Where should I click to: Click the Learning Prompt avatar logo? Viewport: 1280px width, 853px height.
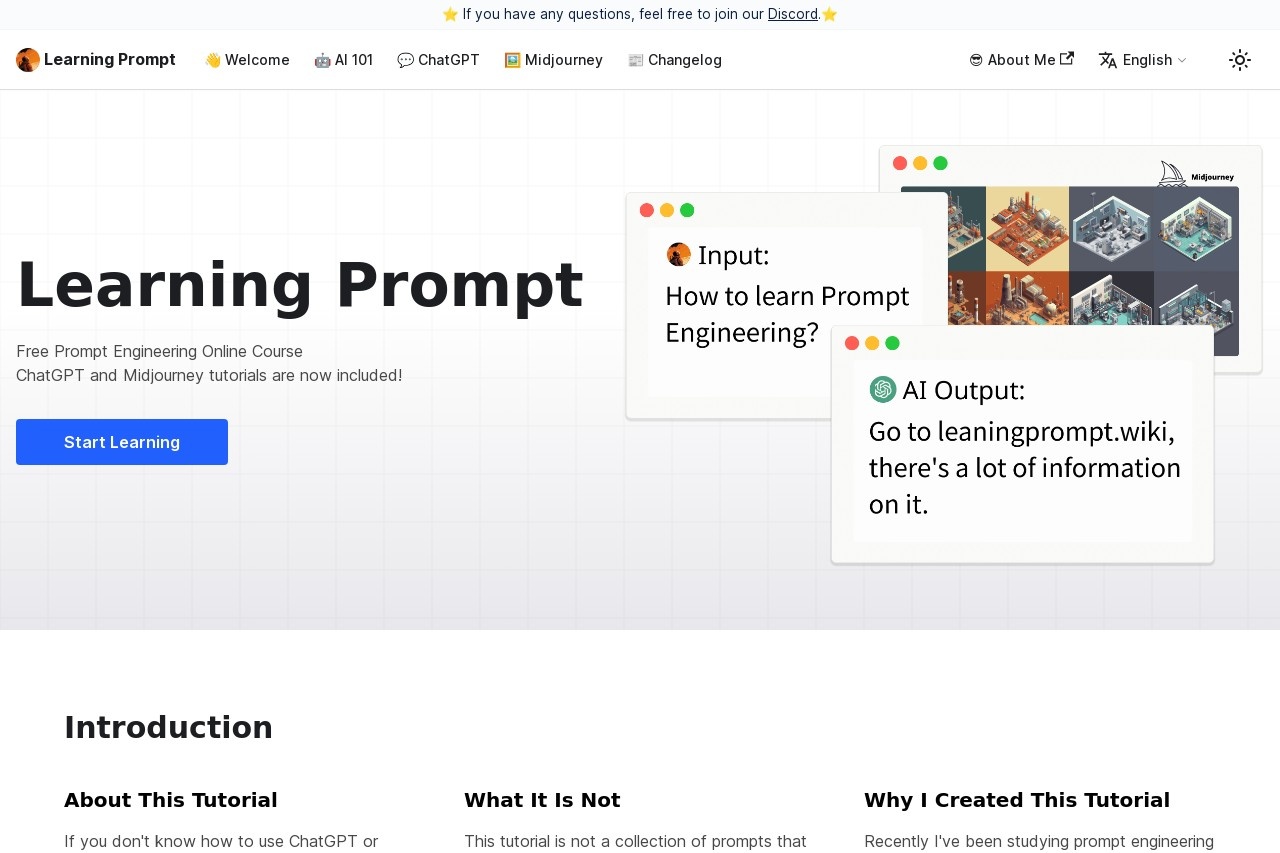pyautogui.click(x=27, y=60)
